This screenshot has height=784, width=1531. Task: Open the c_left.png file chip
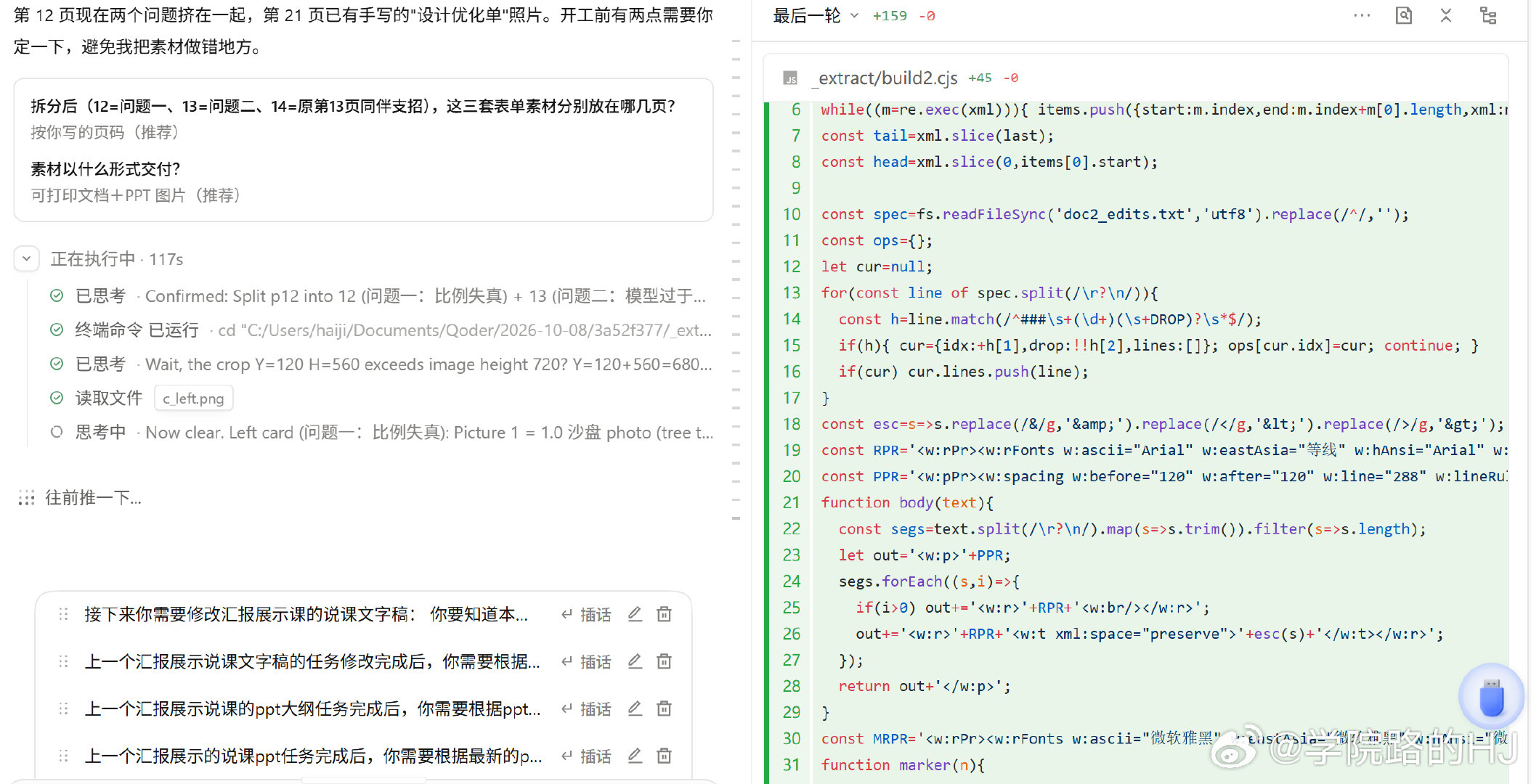click(193, 399)
